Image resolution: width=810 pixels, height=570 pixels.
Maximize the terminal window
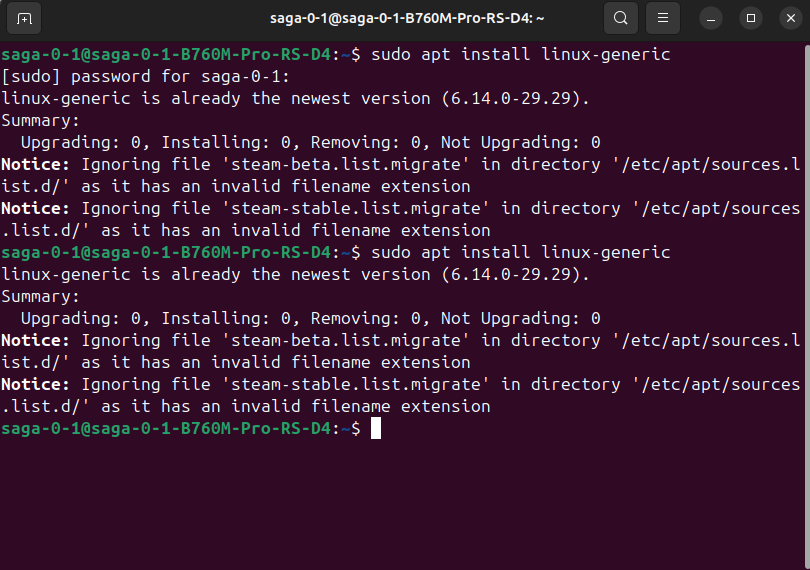tap(751, 18)
